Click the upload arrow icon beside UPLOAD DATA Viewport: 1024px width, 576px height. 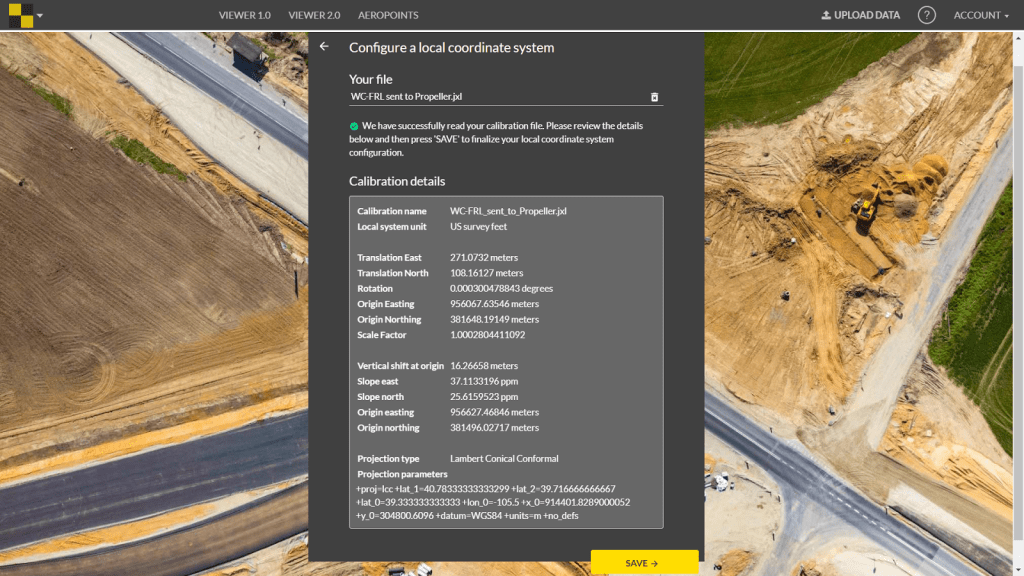tap(824, 15)
